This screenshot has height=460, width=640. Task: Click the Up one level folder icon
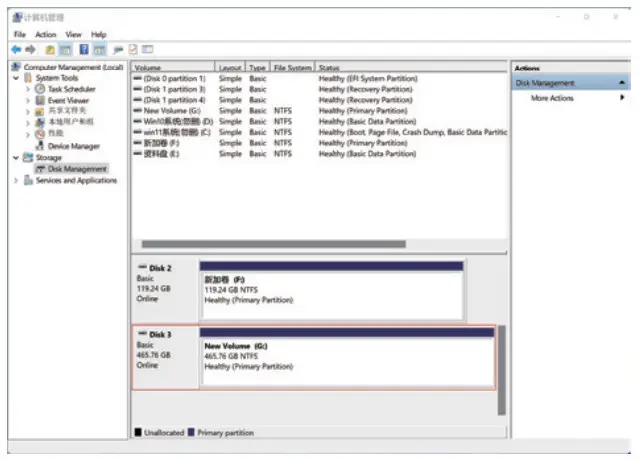(x=50, y=50)
